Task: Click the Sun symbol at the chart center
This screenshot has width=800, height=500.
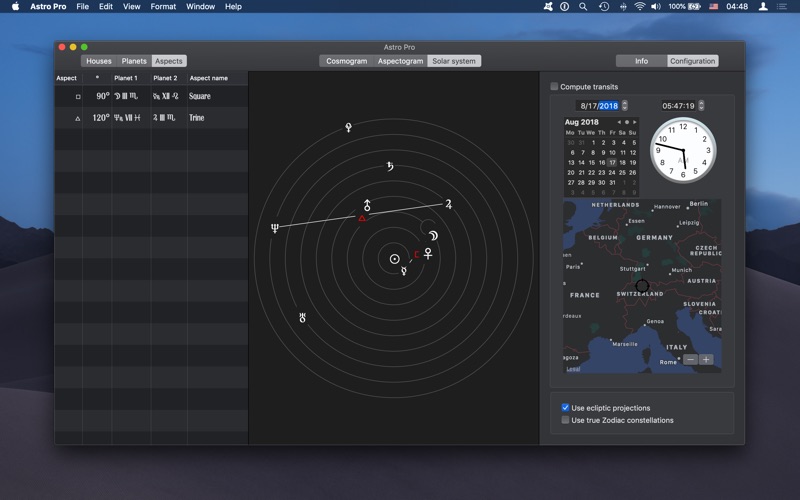Action: click(x=394, y=259)
